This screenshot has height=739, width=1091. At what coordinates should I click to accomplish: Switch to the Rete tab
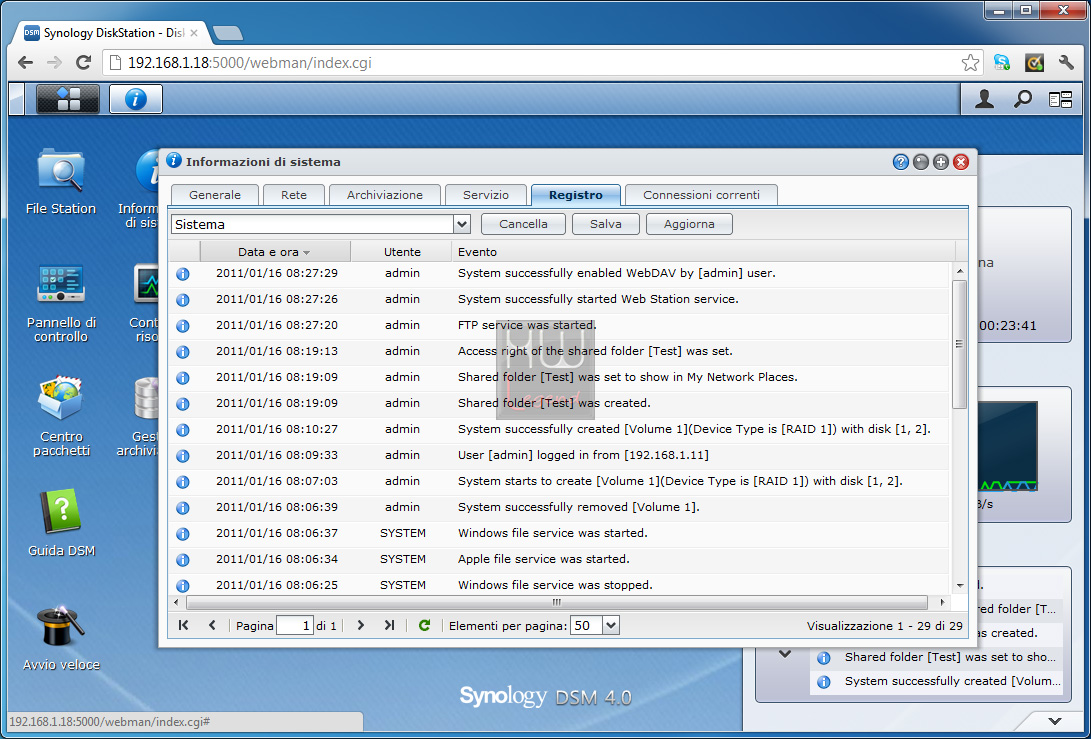tap(294, 195)
